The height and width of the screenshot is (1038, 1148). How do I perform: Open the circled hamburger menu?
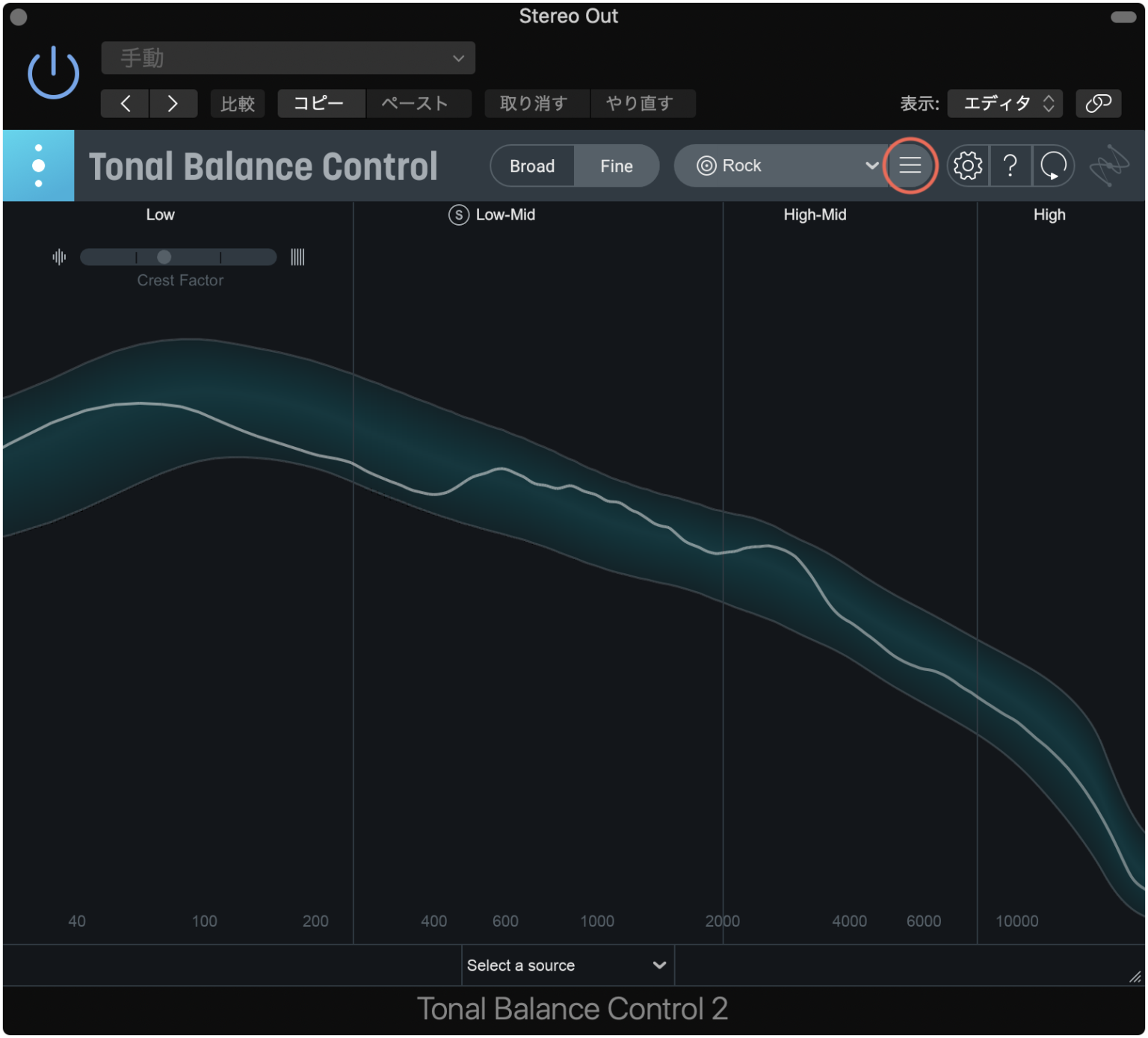[910, 166]
